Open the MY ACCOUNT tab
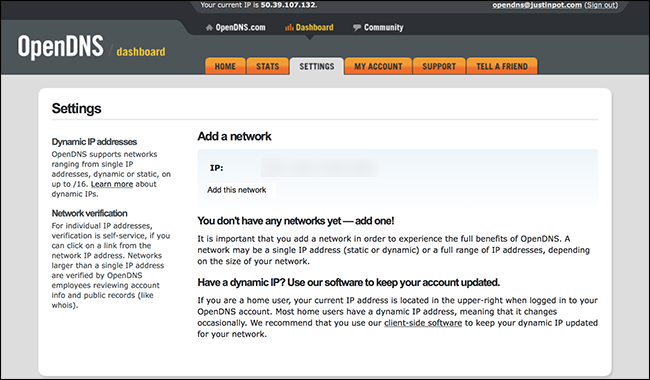Image resolution: width=650 pixels, height=380 pixels. 378,66
